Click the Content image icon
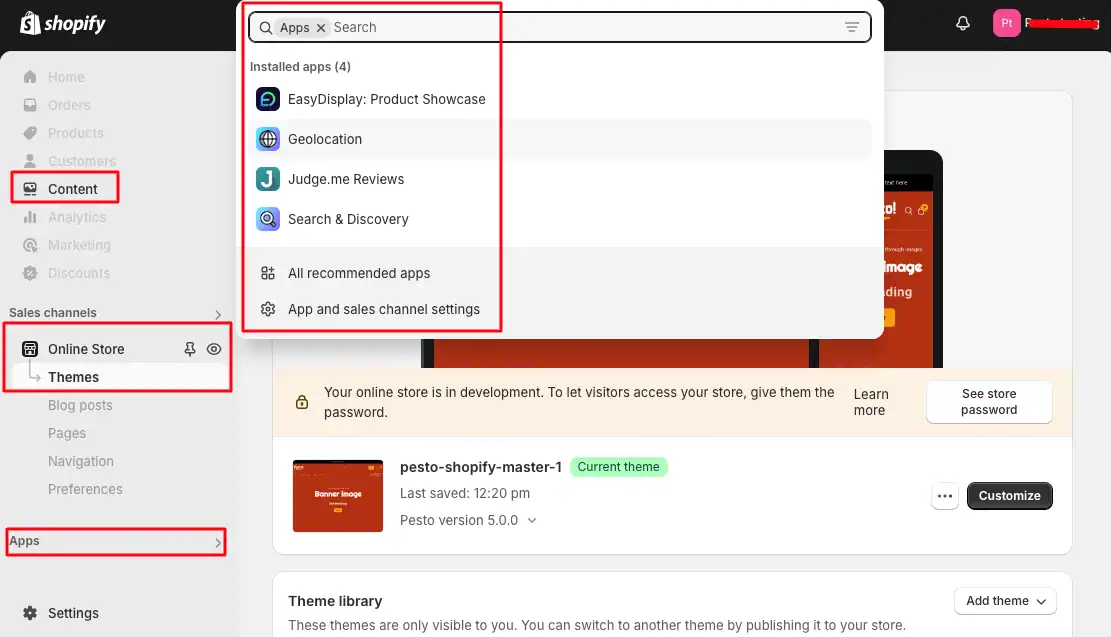The width and height of the screenshot is (1111, 637). (x=30, y=189)
